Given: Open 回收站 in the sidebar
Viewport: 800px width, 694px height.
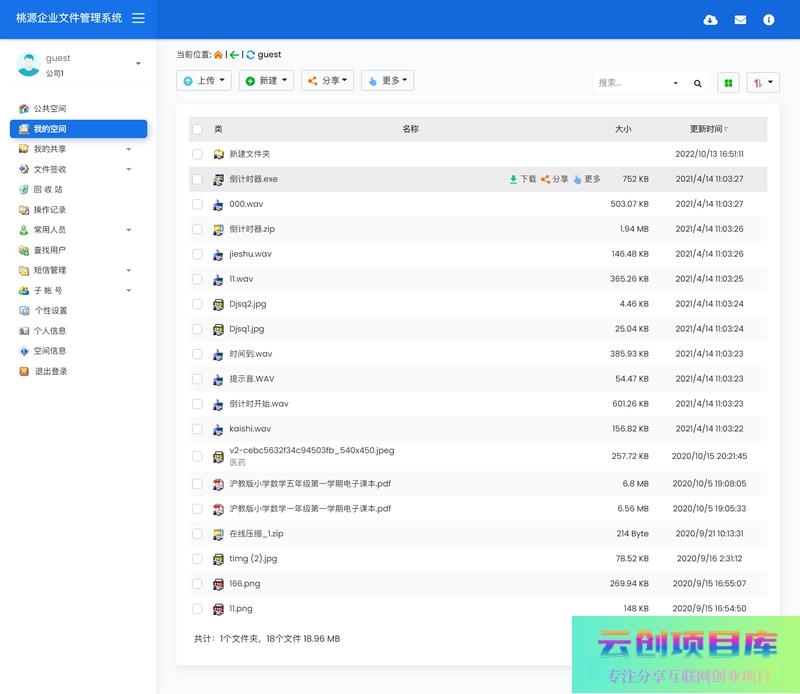Looking at the screenshot, I should point(48,189).
